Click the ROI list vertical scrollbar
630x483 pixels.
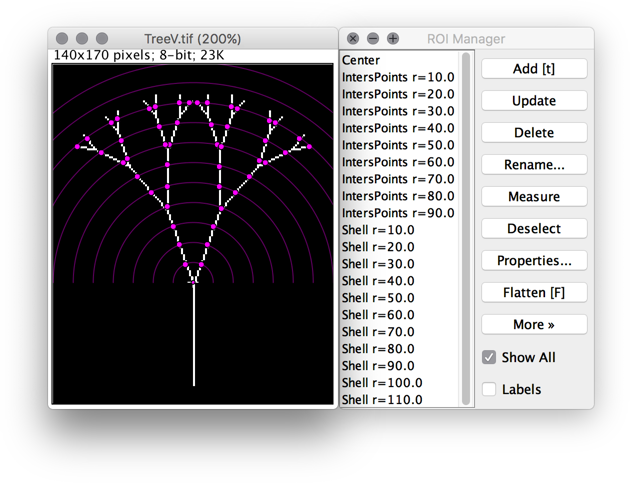point(466,228)
